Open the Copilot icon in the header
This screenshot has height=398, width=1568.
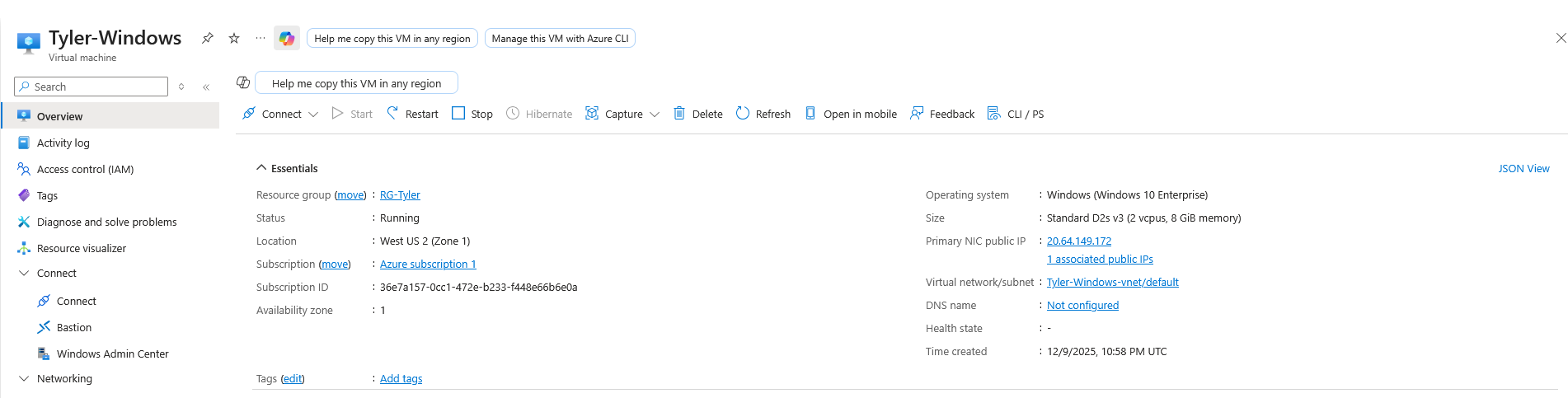[287, 38]
